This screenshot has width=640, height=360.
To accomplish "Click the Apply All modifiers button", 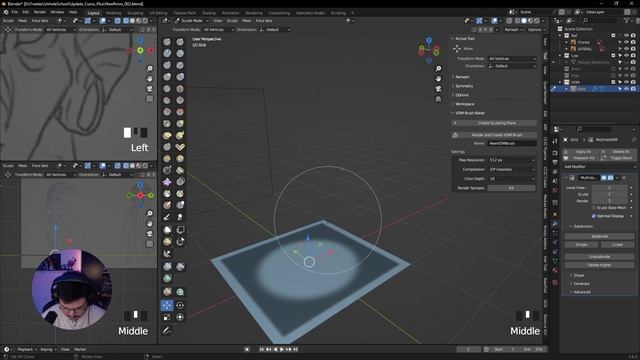I will [580, 151].
